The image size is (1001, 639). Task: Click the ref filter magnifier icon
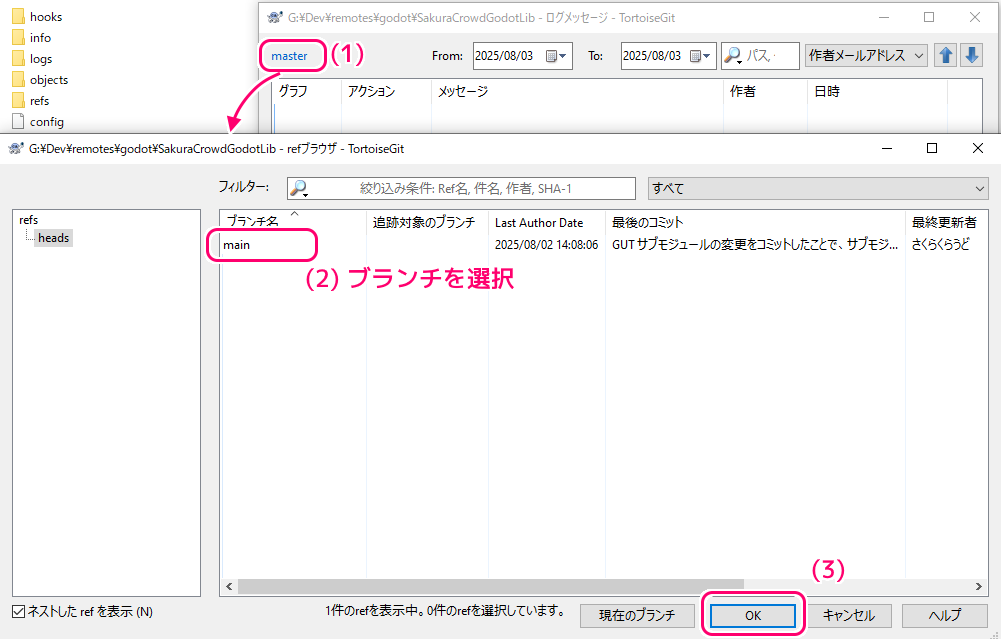(299, 188)
